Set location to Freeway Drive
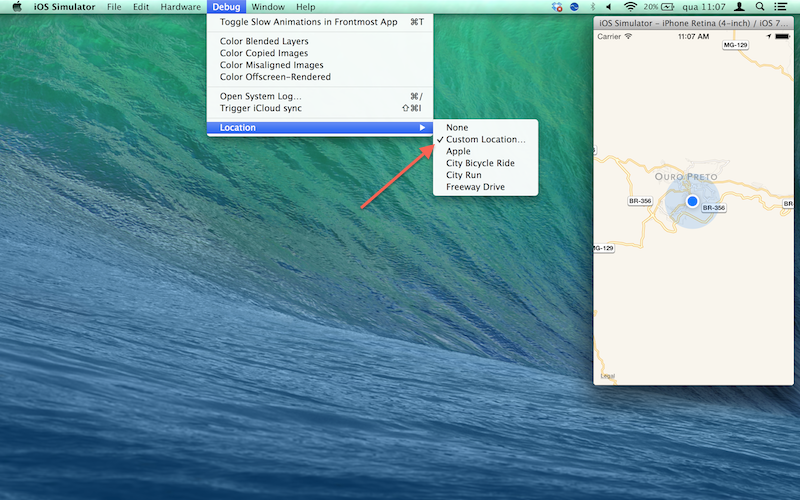 point(485,187)
